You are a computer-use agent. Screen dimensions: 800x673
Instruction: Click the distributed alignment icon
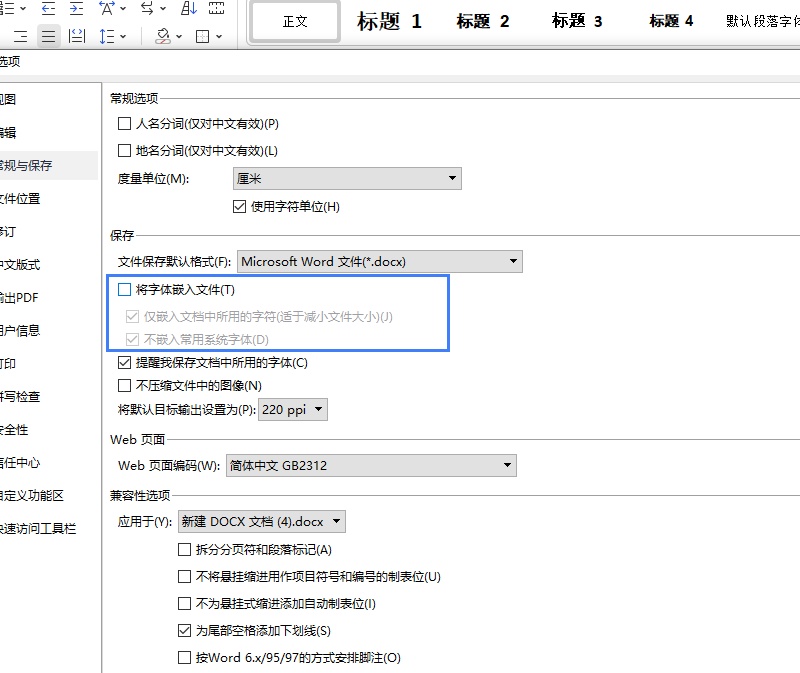tap(77, 36)
